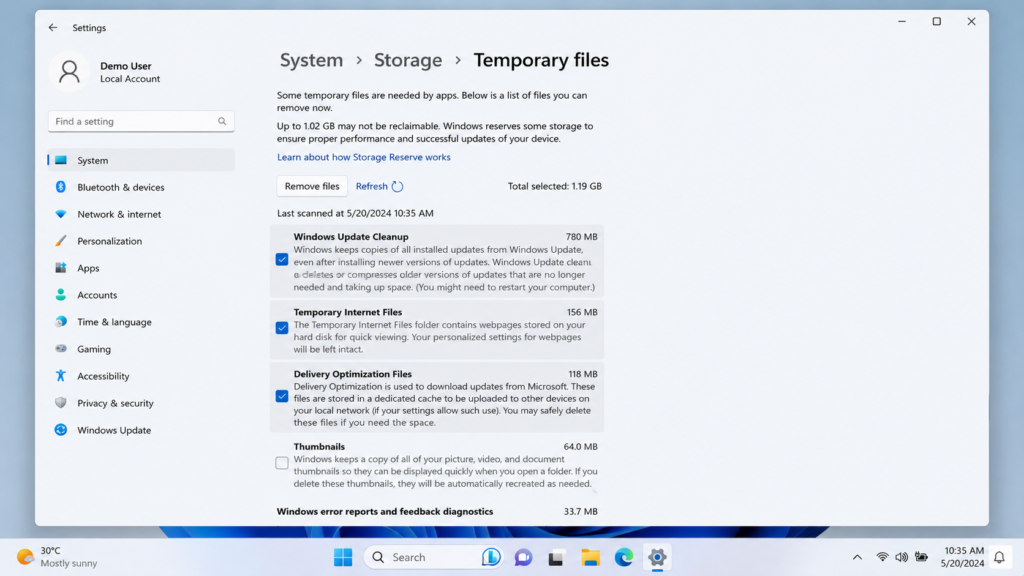Screen dimensions: 1024x576
Task: Click the search magnifier in Find a setting
Action: point(222,121)
